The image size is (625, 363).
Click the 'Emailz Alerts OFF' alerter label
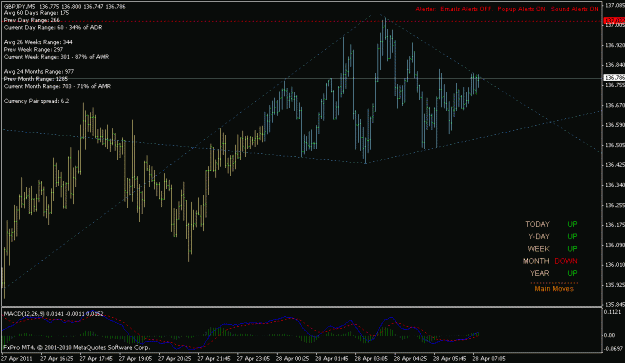(x=466, y=9)
